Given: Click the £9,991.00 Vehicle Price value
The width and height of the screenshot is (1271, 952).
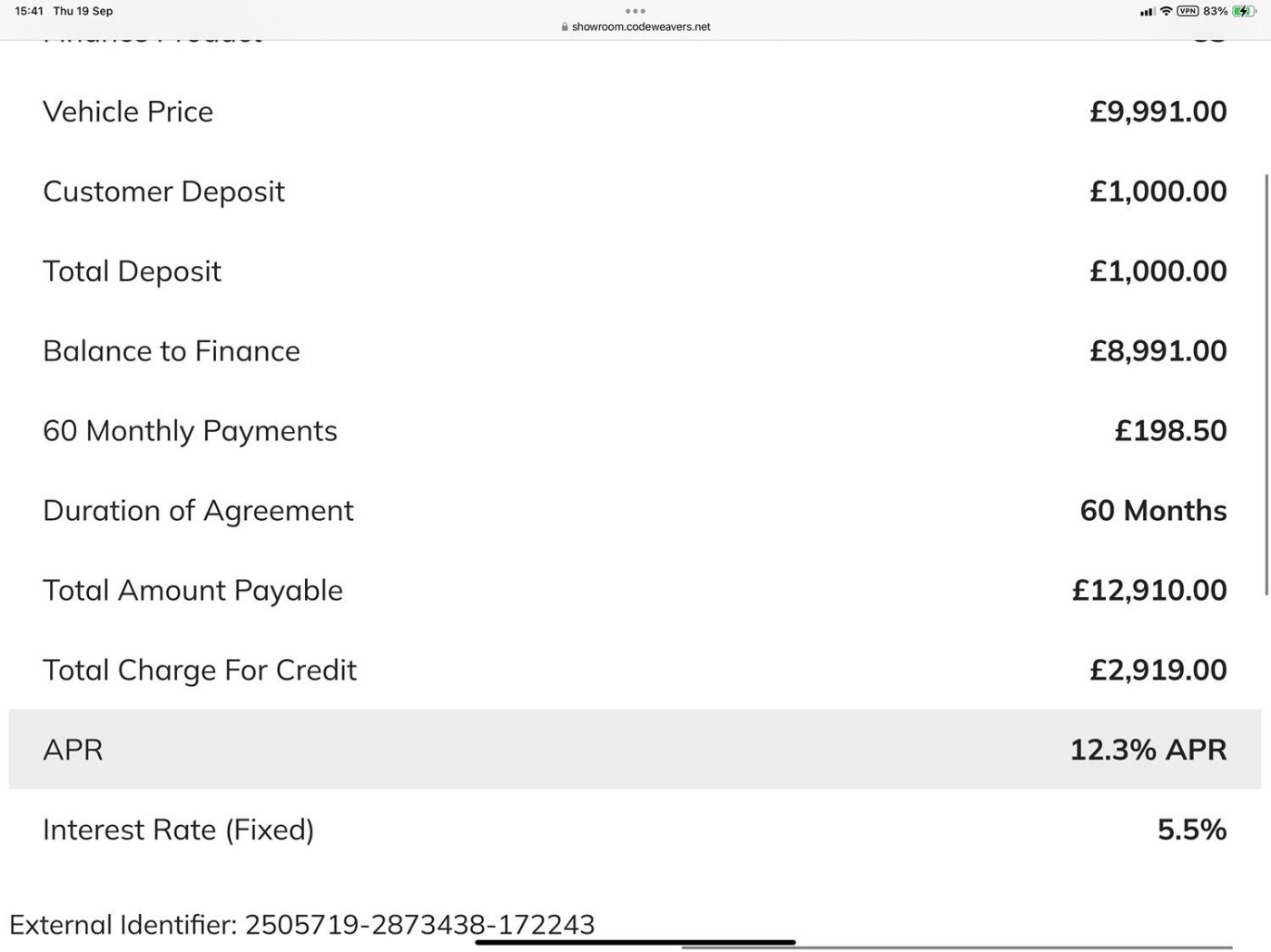Looking at the screenshot, I should (1158, 112).
